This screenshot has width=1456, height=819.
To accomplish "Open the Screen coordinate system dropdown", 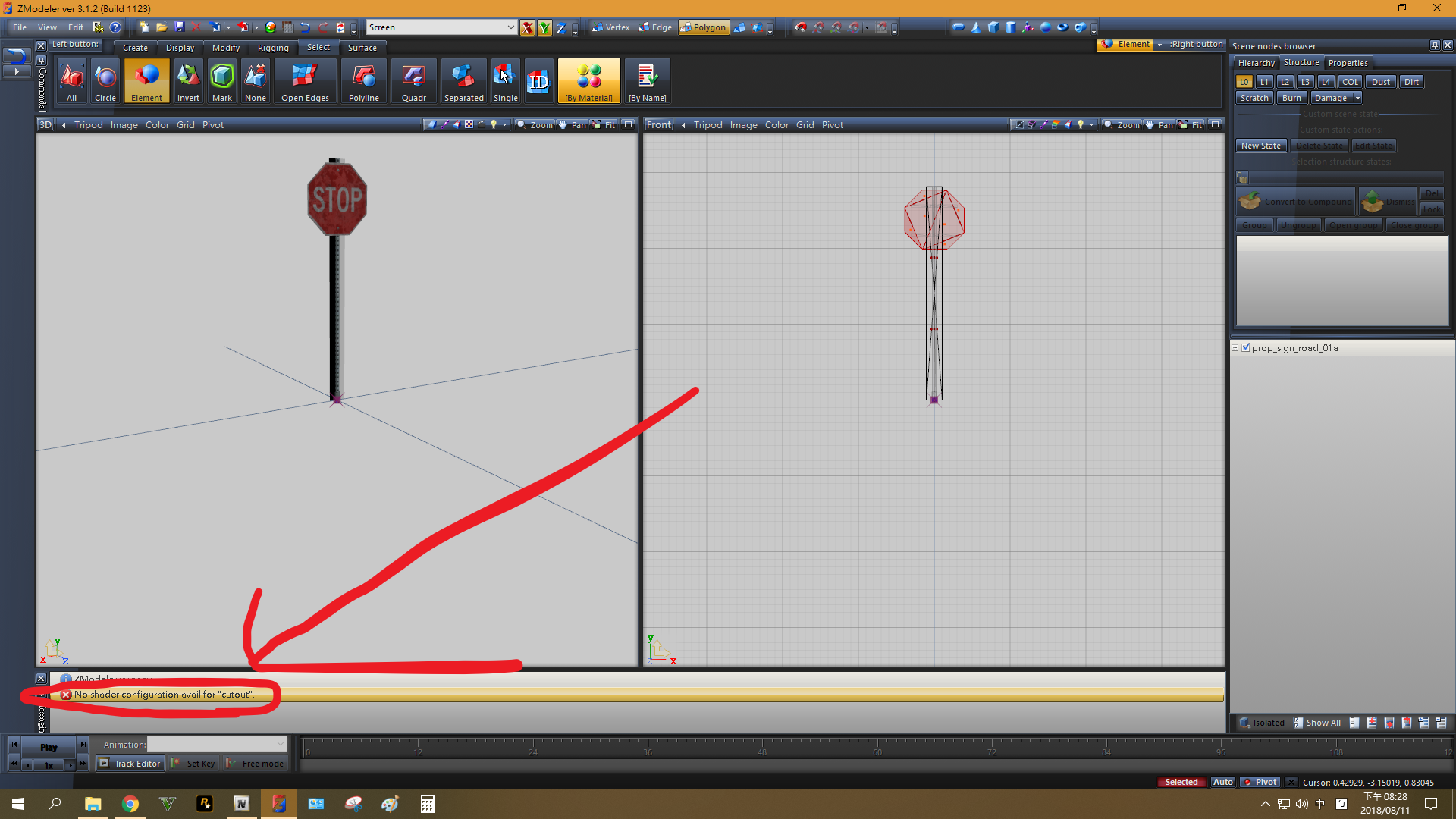I will click(510, 27).
